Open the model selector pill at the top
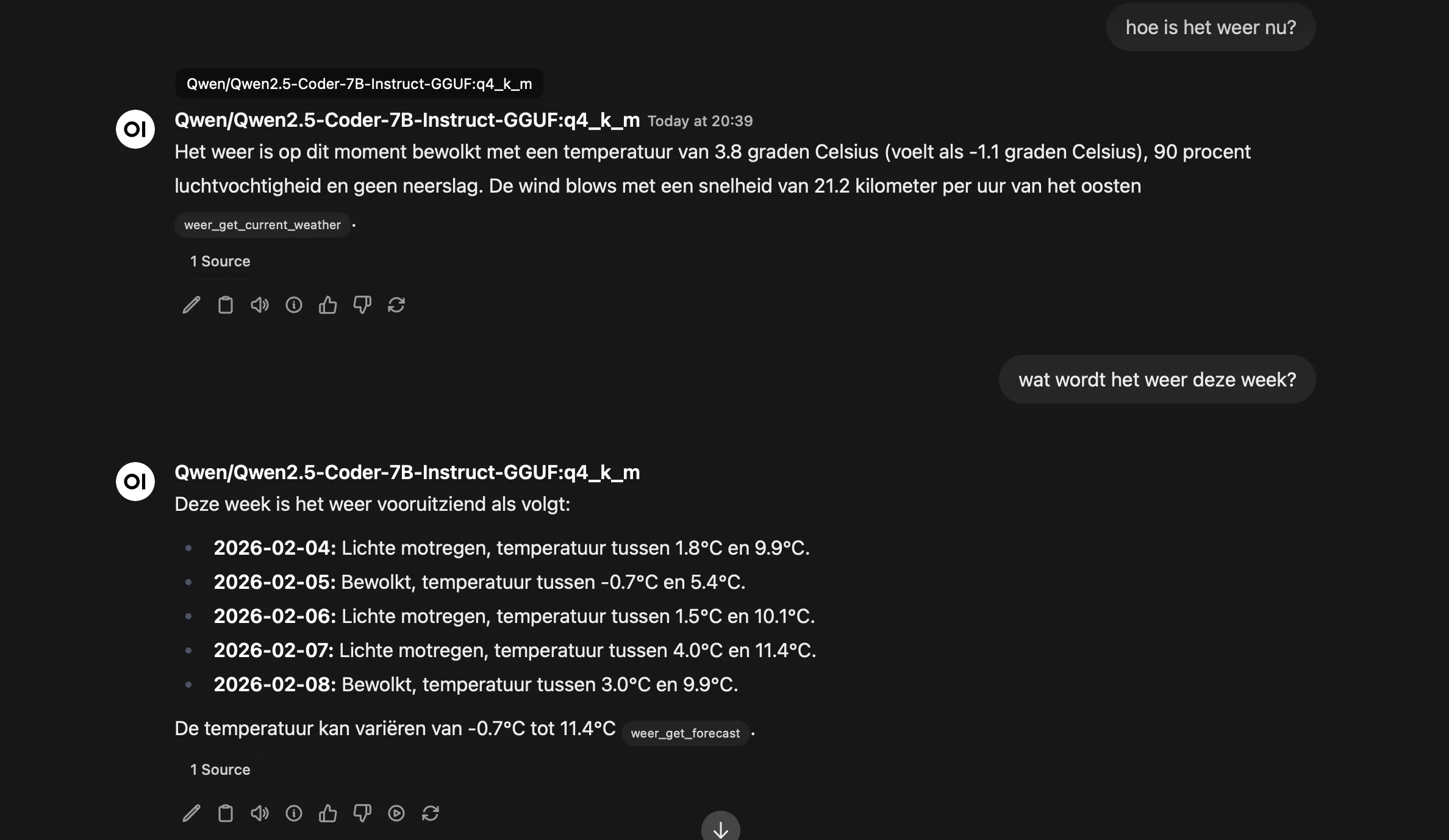 [359, 84]
